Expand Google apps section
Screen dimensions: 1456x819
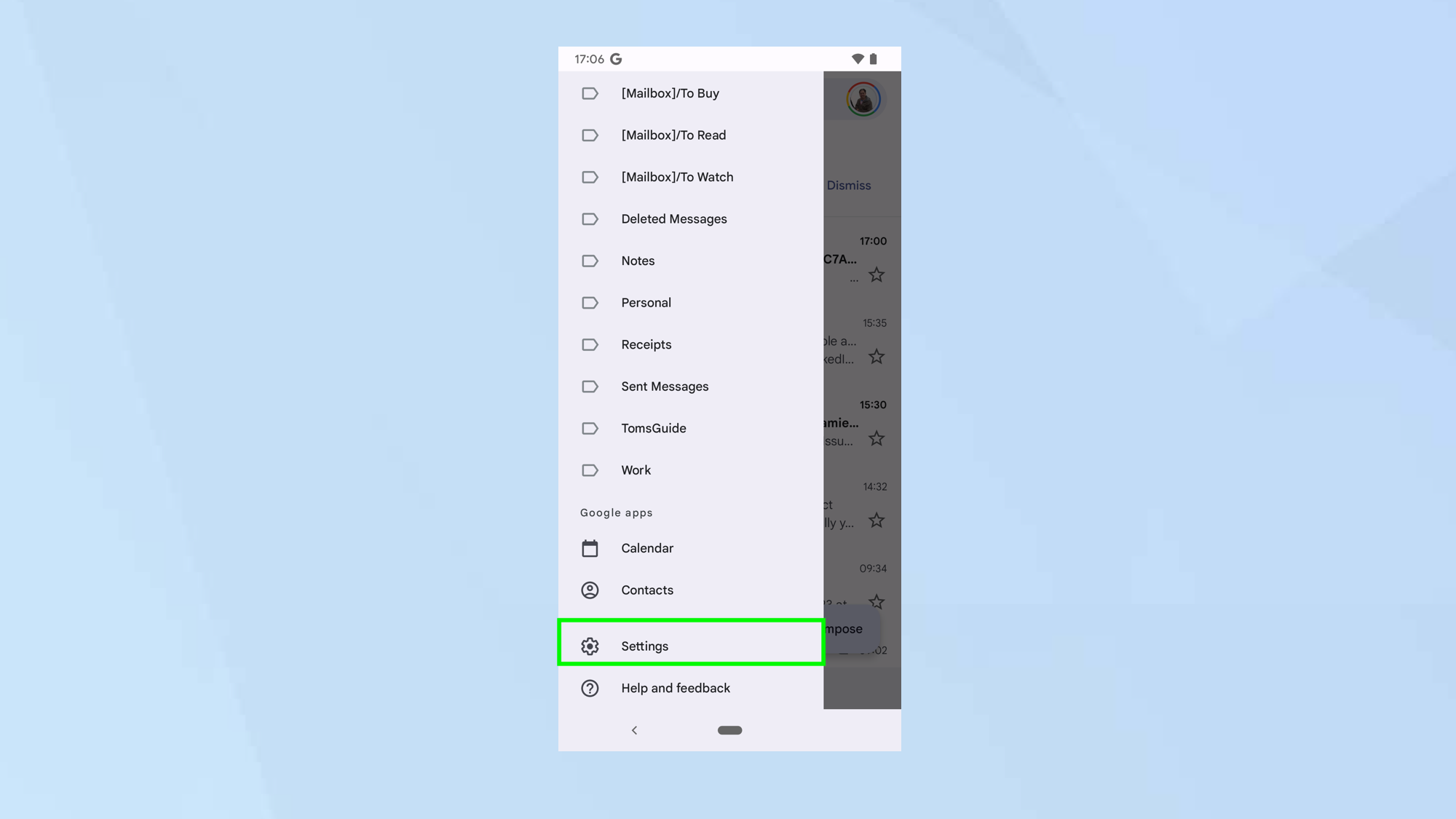[616, 512]
